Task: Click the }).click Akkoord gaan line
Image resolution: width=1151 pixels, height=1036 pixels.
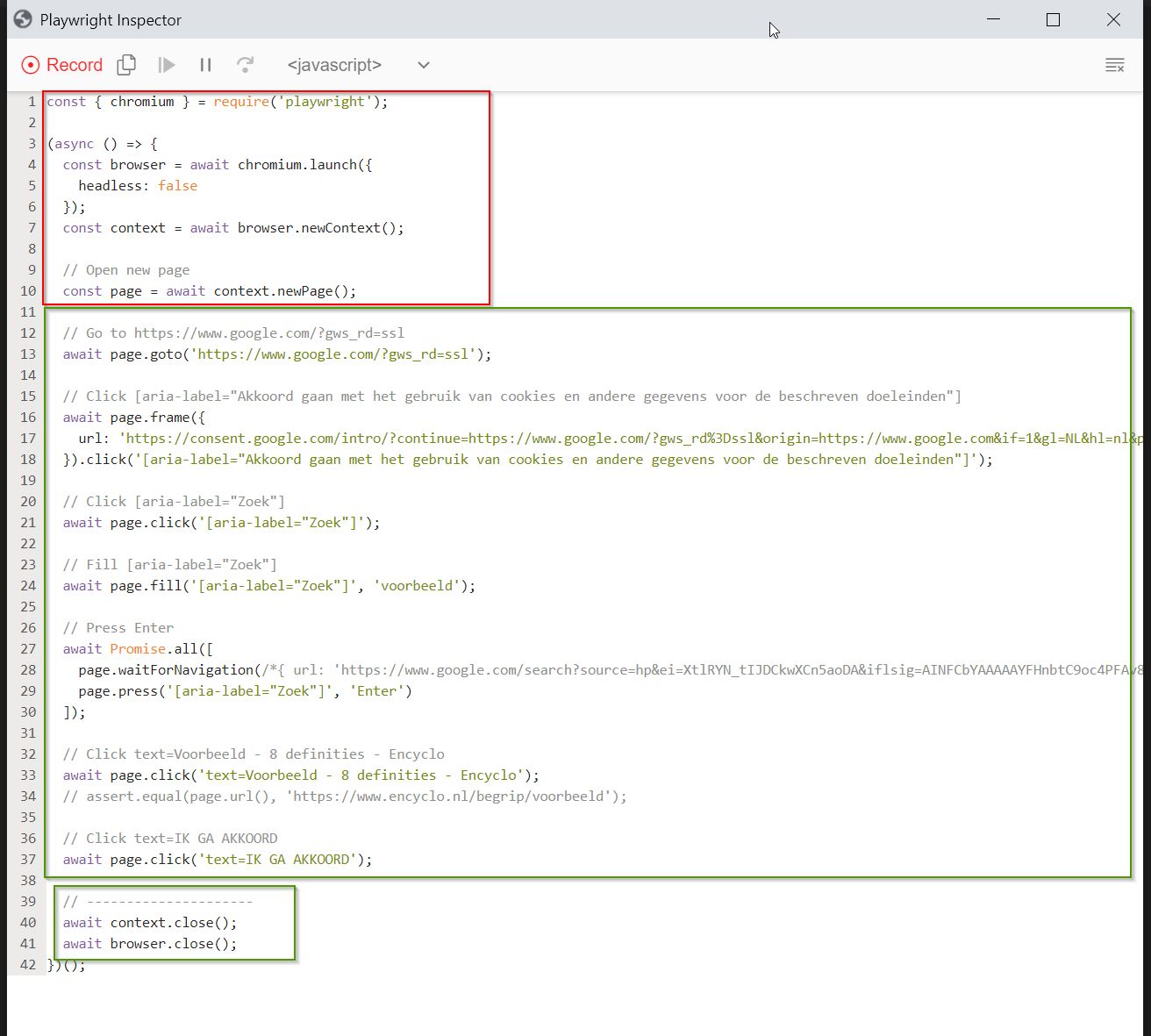Action: (x=528, y=460)
